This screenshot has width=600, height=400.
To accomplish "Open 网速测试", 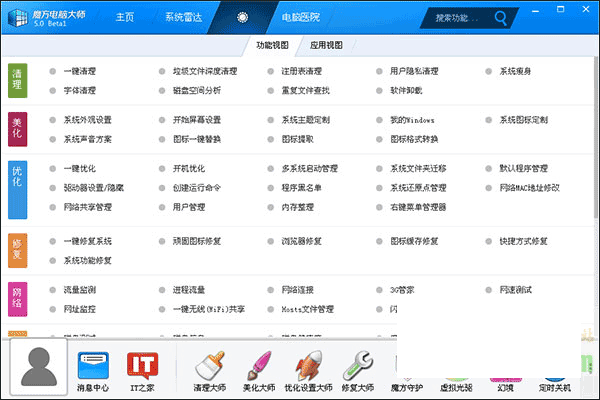I will (x=515, y=290).
